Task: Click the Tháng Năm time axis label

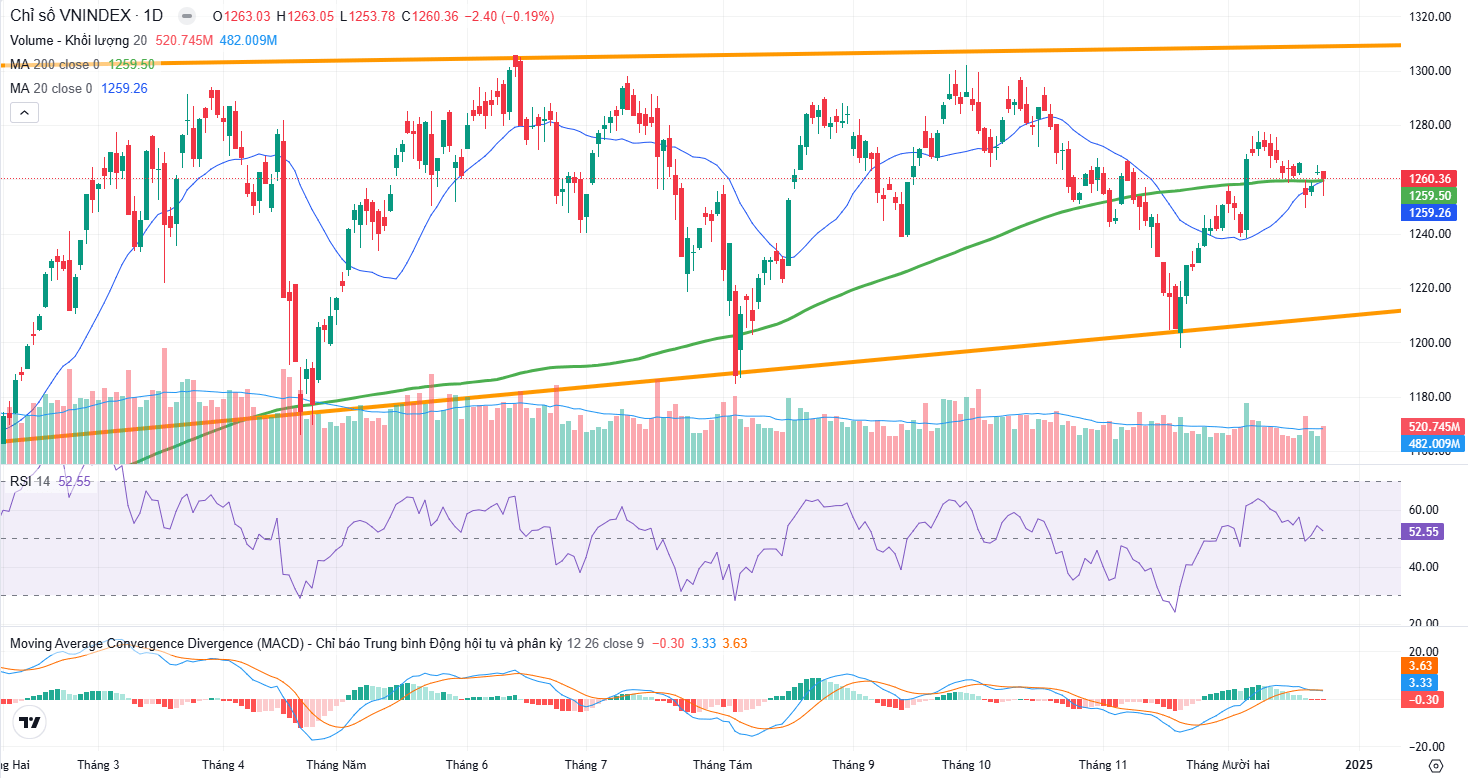Action: coord(336,765)
